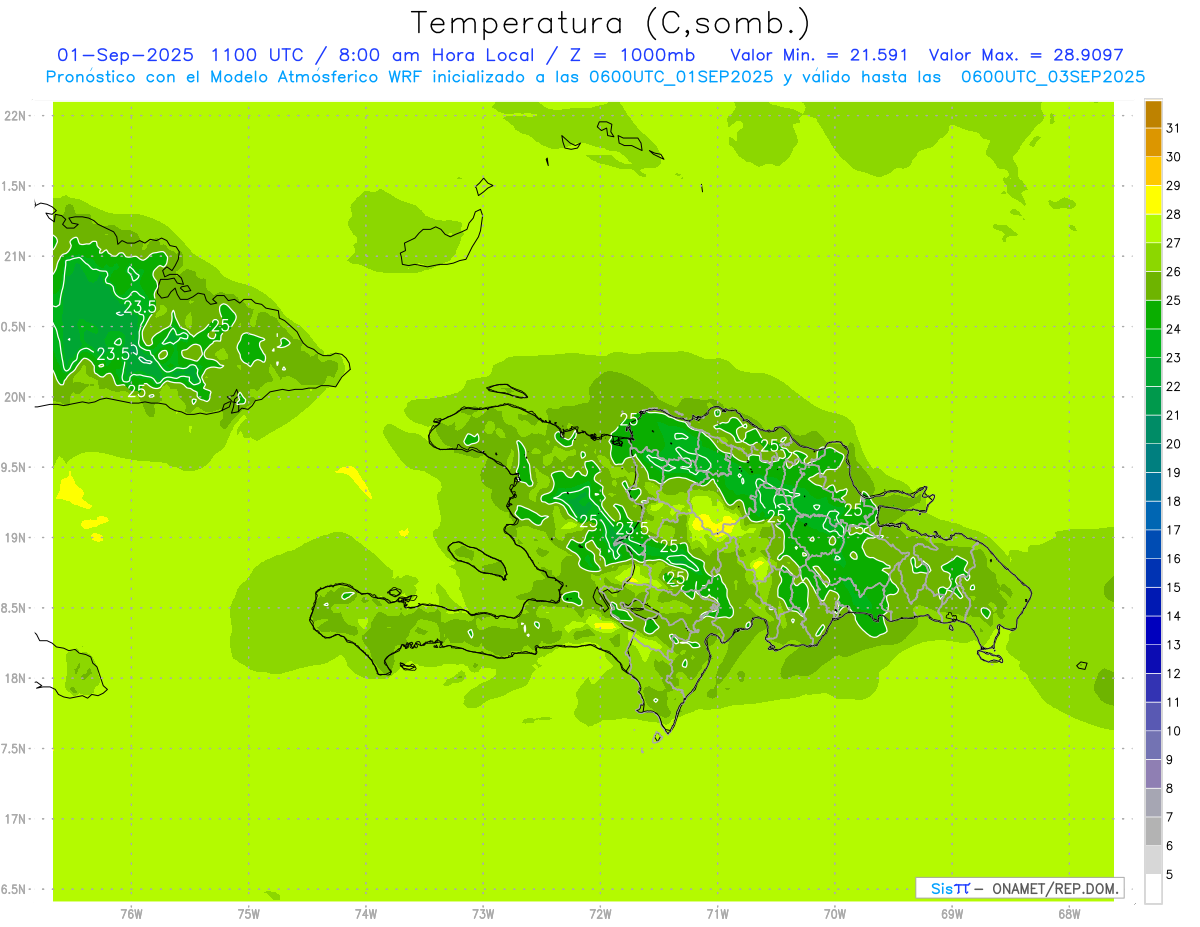Click the title "Temperatura (C,somb.)"
The image size is (1200, 927).
point(611,24)
